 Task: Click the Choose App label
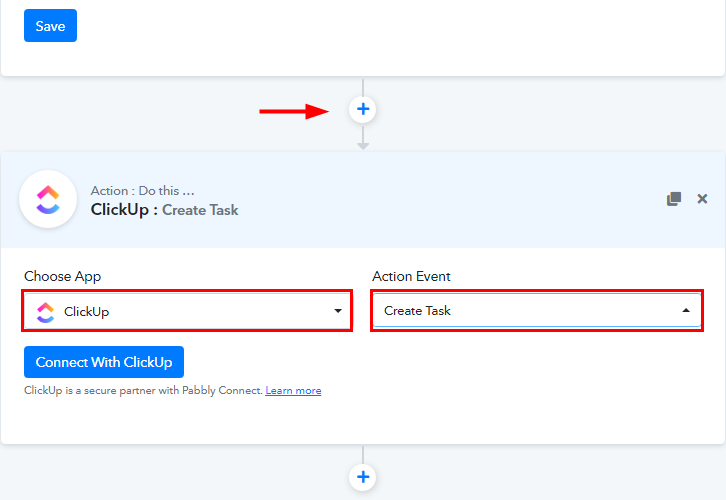click(x=63, y=276)
